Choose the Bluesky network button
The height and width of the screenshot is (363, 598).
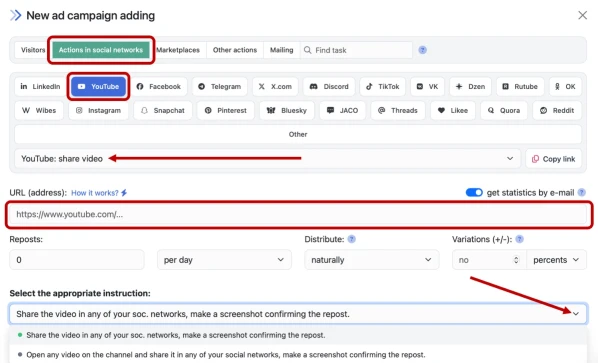(287, 111)
